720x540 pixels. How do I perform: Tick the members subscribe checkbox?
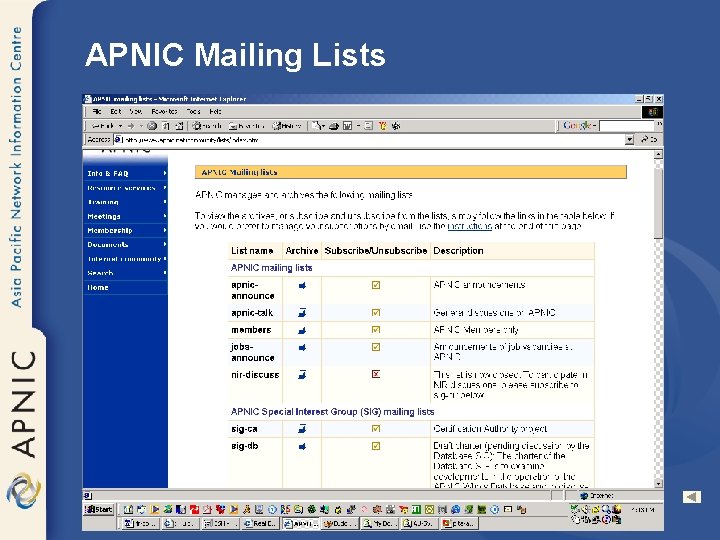point(376,329)
